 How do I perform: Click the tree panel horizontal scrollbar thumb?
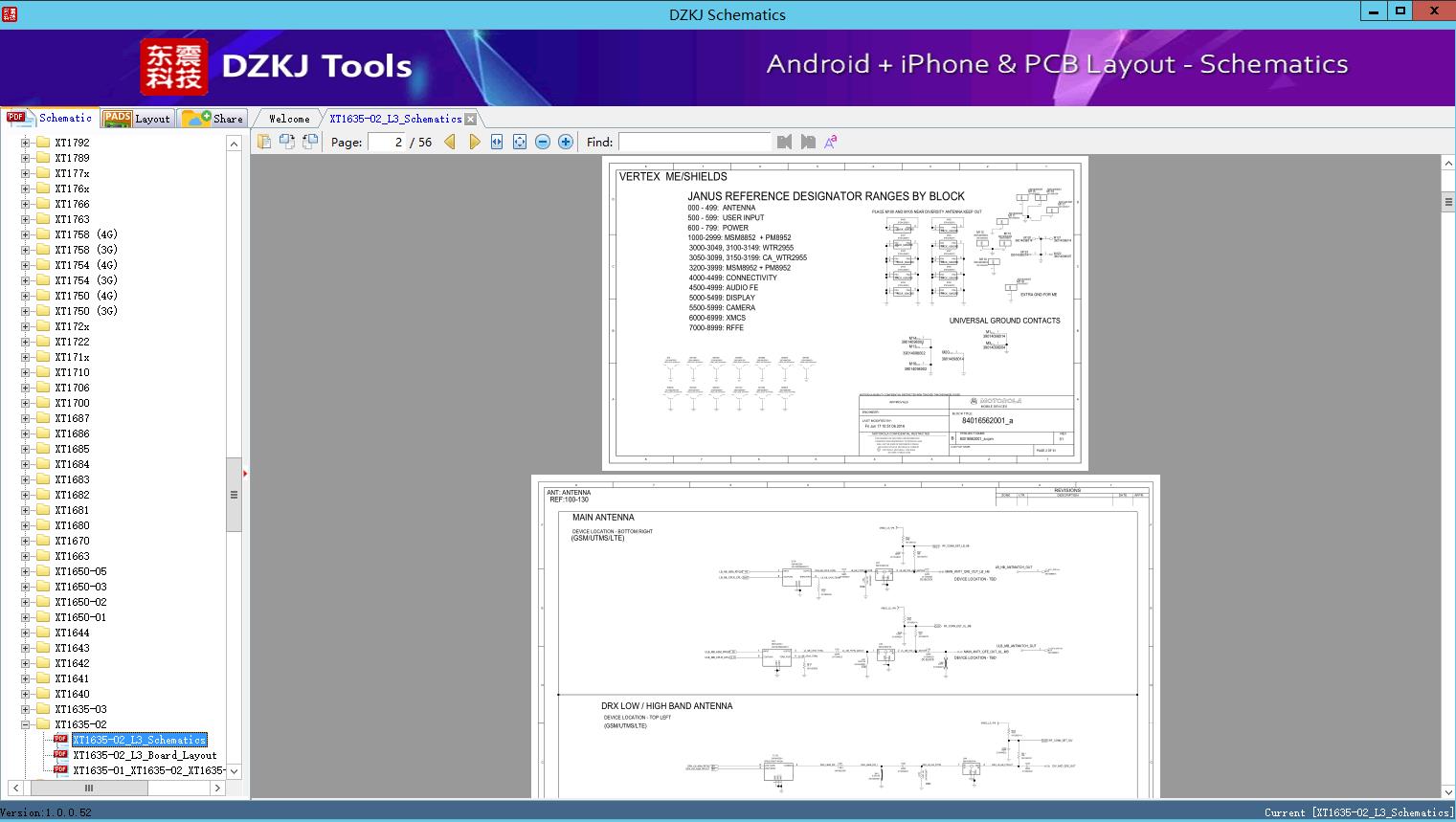point(89,788)
